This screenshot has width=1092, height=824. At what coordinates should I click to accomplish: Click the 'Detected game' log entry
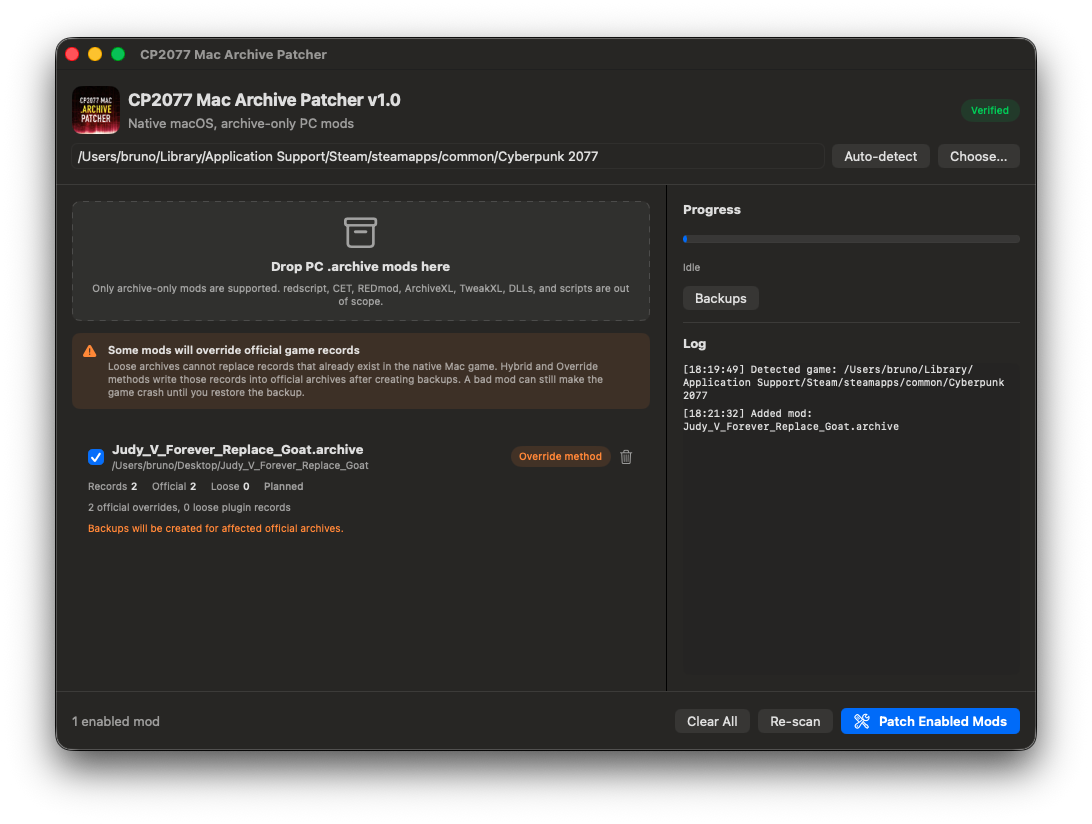(843, 382)
